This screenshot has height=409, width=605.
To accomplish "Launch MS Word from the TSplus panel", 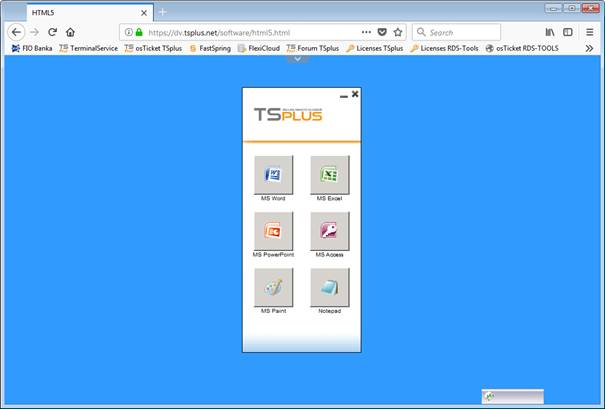I will [274, 175].
